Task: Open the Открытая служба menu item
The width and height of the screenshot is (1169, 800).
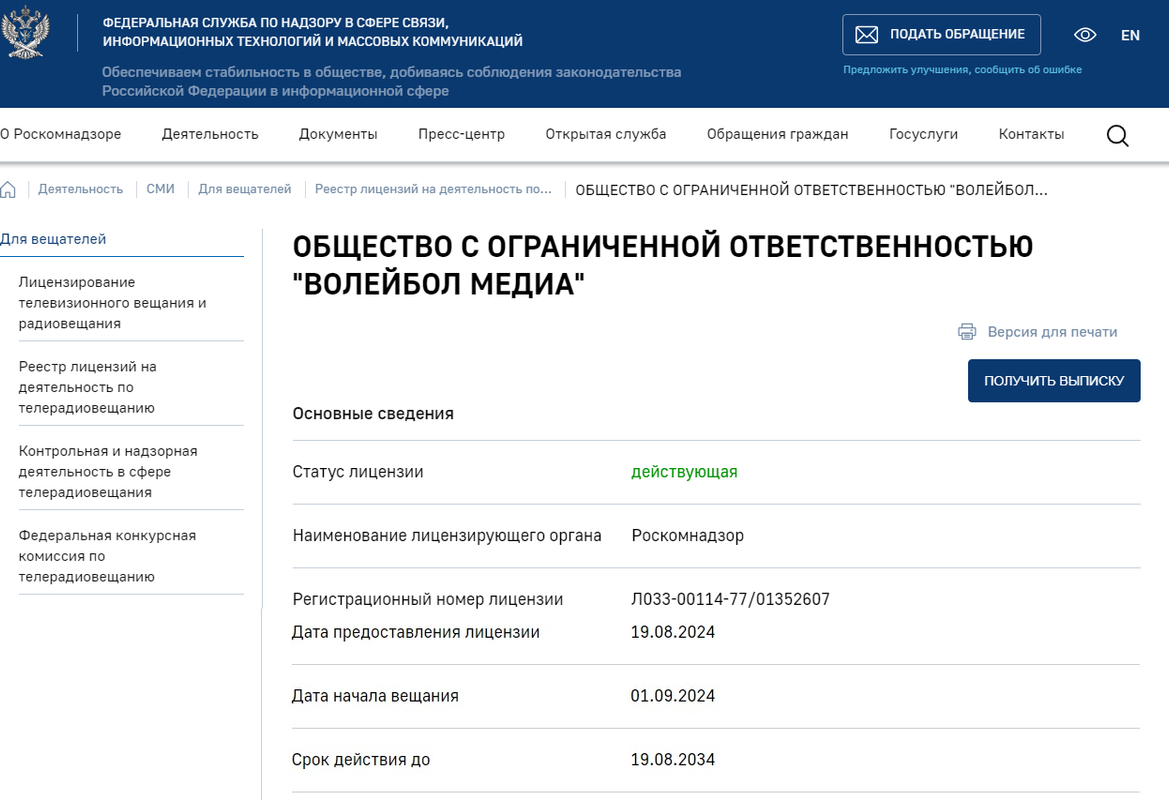Action: click(605, 134)
